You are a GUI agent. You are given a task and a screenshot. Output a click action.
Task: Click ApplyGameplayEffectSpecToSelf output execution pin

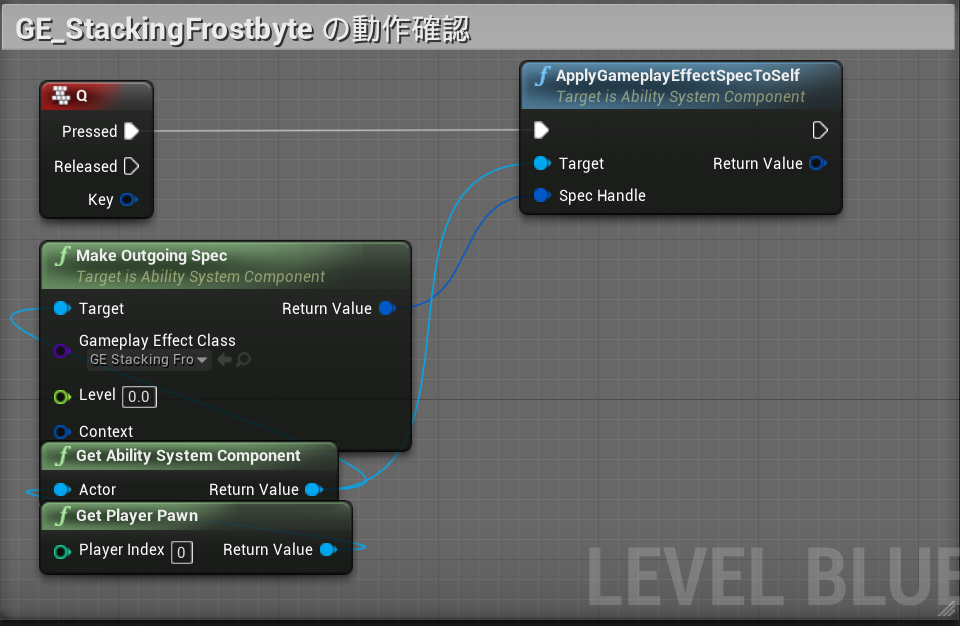pyautogui.click(x=820, y=130)
